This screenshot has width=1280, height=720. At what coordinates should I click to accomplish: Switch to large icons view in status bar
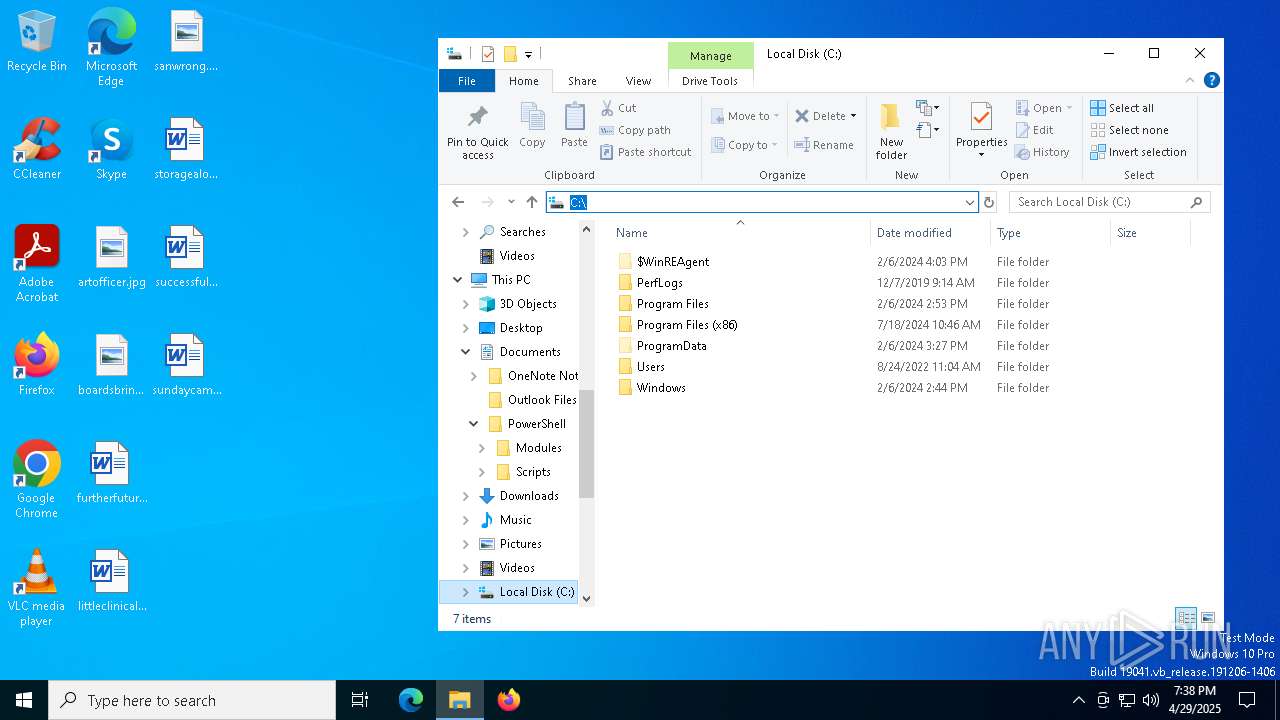point(1208,618)
